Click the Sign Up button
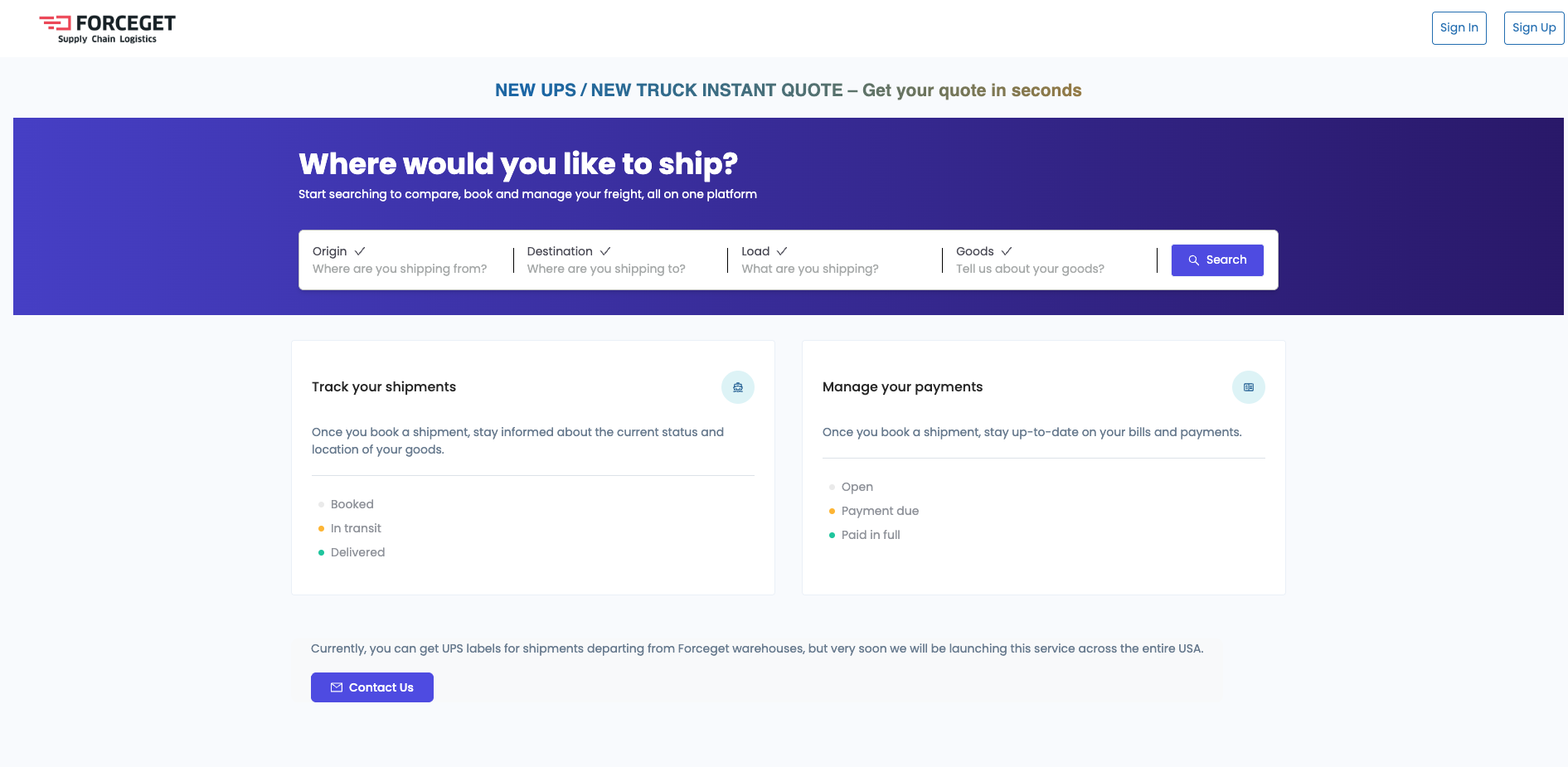This screenshot has width=1568, height=767. point(1533,27)
